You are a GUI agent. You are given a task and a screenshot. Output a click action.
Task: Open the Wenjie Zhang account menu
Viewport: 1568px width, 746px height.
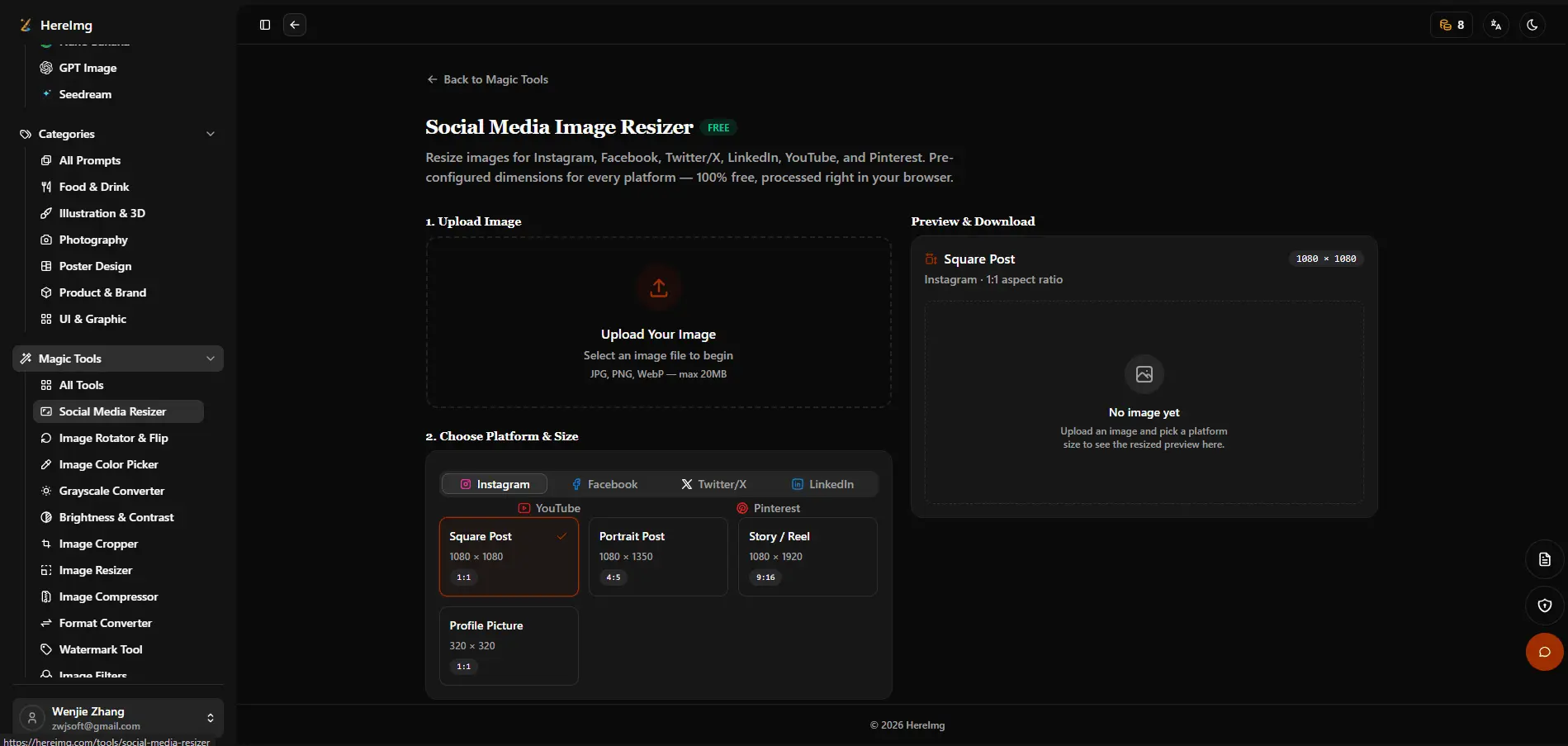[x=118, y=718]
